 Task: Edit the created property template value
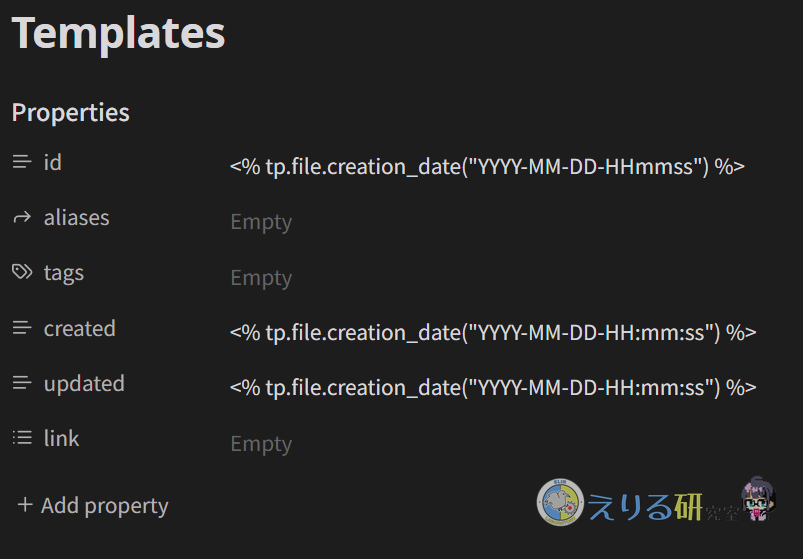[492, 333]
